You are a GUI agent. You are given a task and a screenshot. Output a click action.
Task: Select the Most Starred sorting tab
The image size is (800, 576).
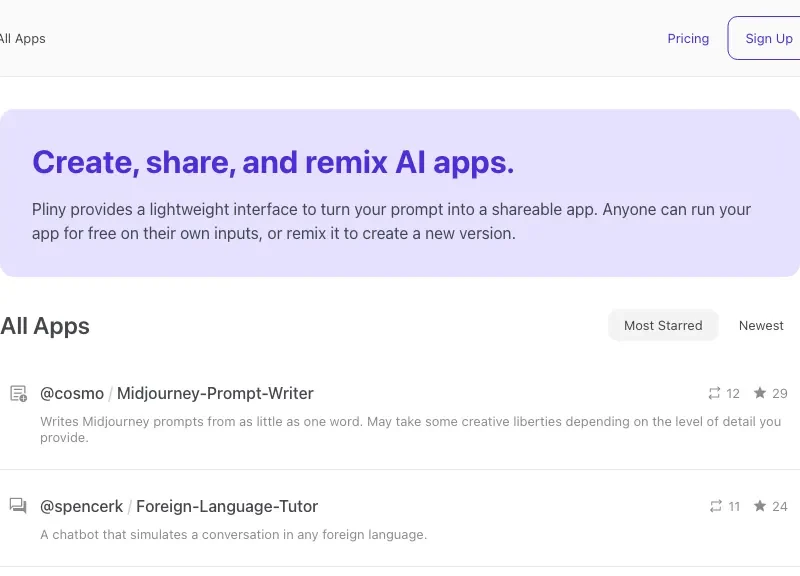click(663, 325)
